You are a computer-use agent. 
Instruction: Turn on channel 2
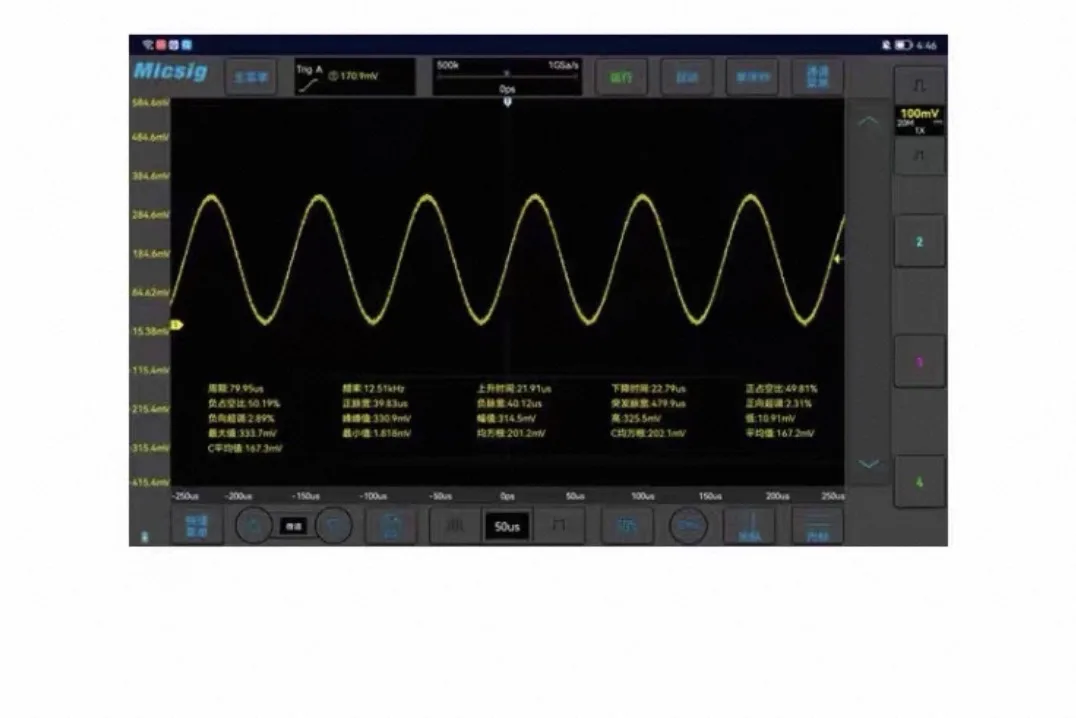tap(920, 242)
